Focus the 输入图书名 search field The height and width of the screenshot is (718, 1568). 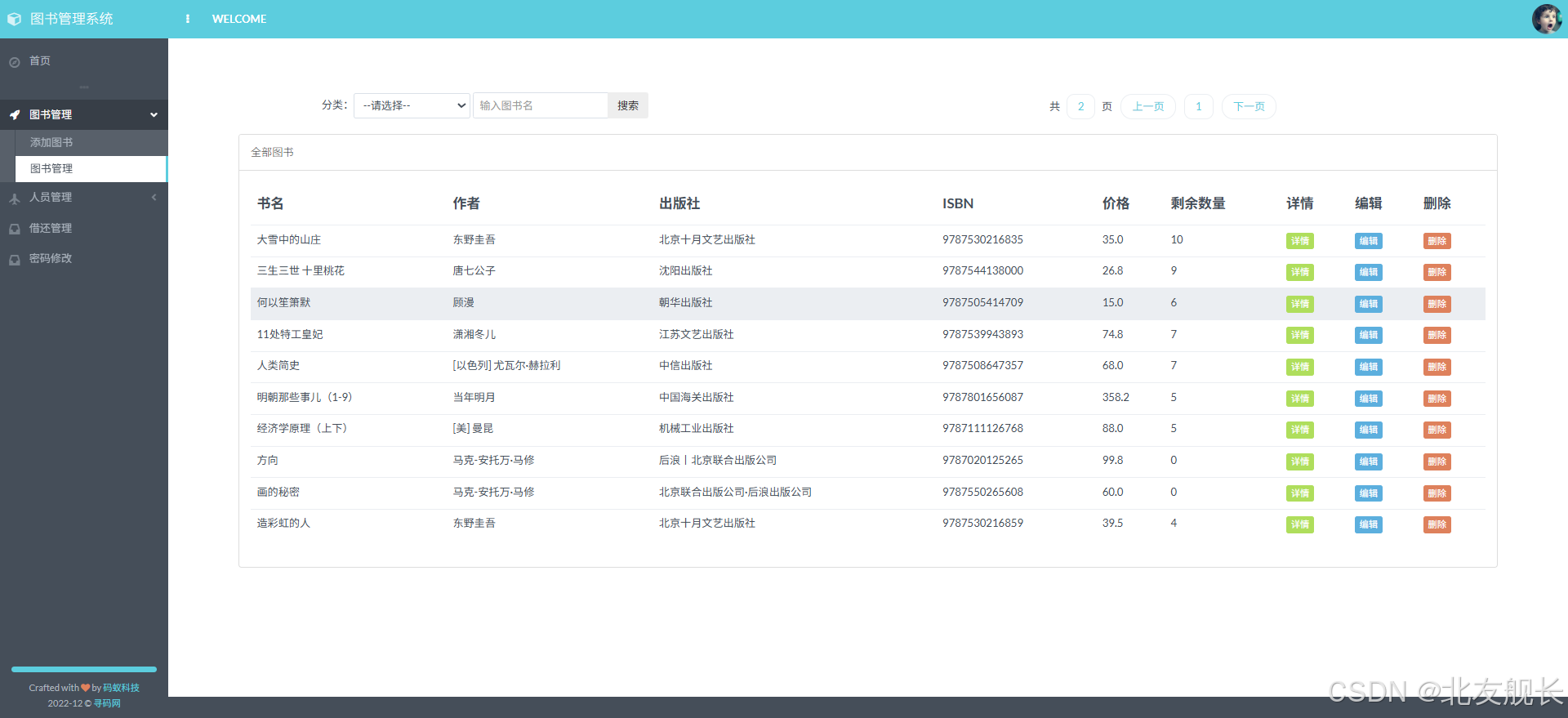click(x=541, y=105)
